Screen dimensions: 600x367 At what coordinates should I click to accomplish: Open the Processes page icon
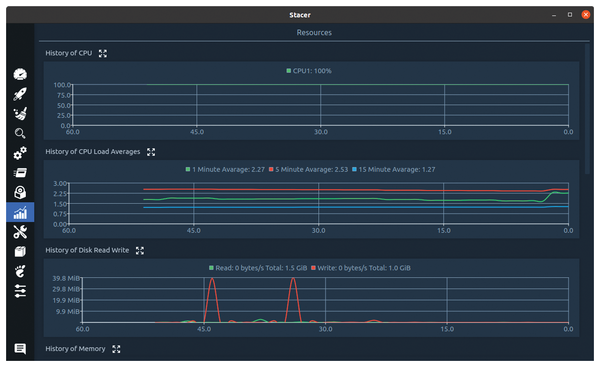point(20,173)
